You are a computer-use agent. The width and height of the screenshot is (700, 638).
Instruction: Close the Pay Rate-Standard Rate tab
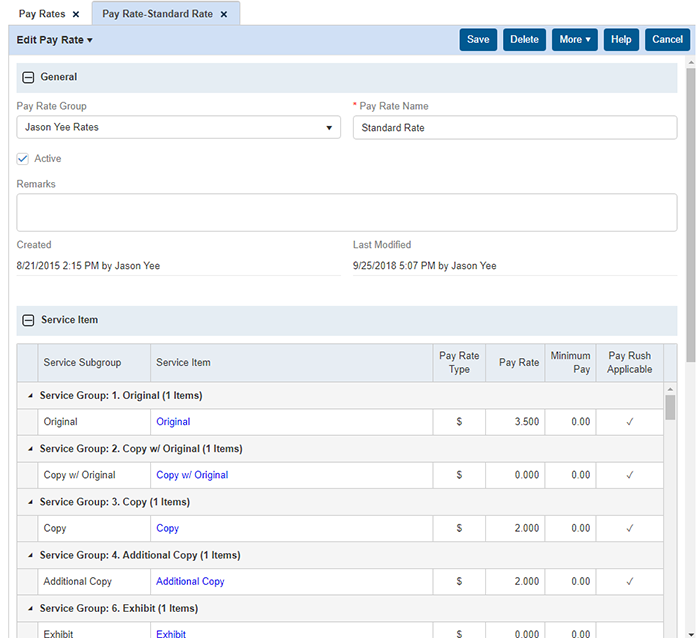coord(224,14)
